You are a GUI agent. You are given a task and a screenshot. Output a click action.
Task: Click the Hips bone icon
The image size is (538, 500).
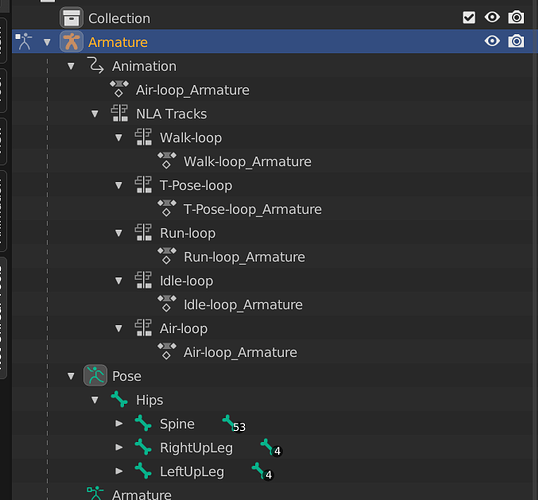click(x=119, y=399)
